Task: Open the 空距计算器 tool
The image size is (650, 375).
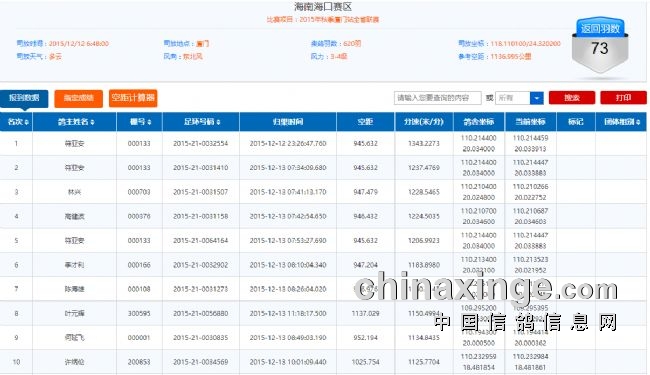Action: 133,98
